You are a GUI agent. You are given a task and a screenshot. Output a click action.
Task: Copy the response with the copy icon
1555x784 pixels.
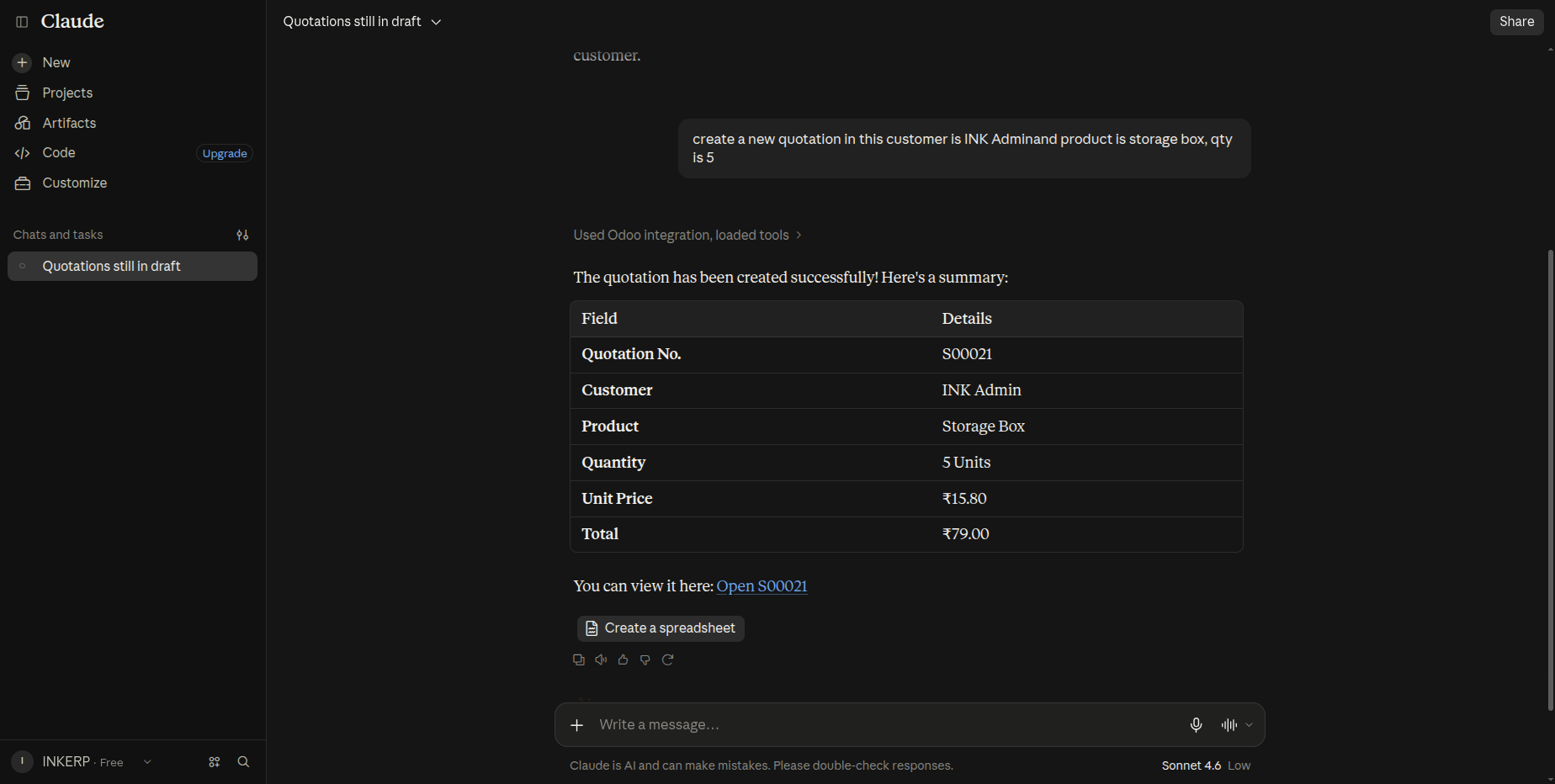[x=579, y=660]
